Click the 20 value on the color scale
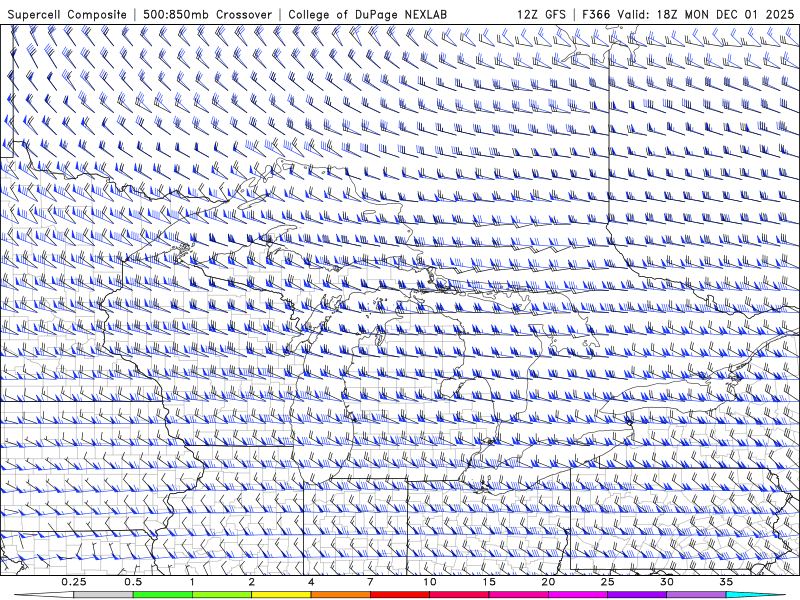The height and width of the screenshot is (600, 800). 548,582
